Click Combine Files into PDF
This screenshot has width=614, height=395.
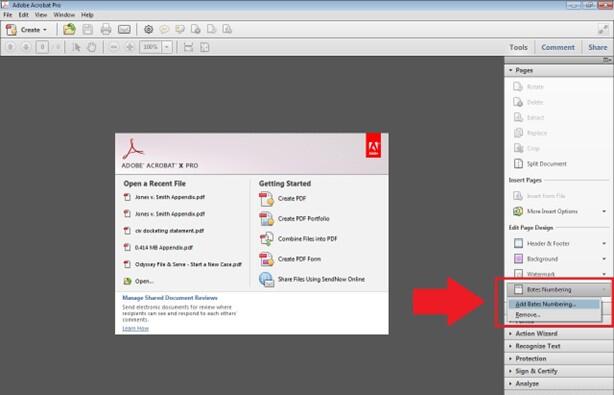pyautogui.click(x=298, y=239)
